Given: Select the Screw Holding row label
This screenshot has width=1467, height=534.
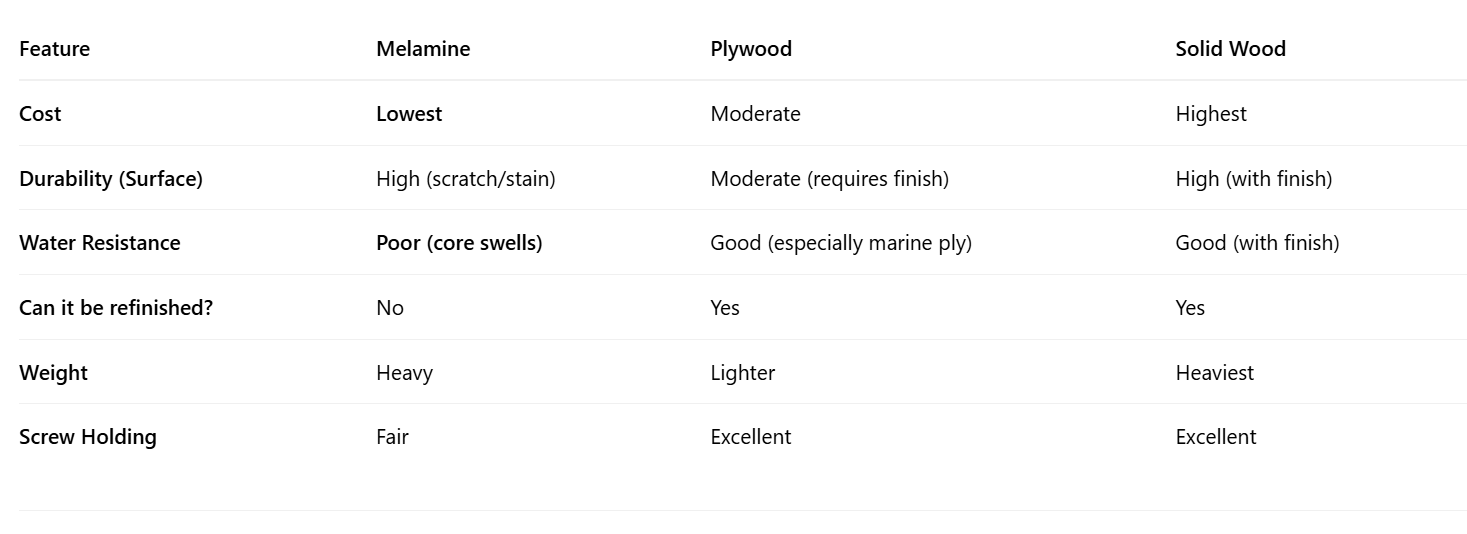Looking at the screenshot, I should pyautogui.click(x=88, y=437).
